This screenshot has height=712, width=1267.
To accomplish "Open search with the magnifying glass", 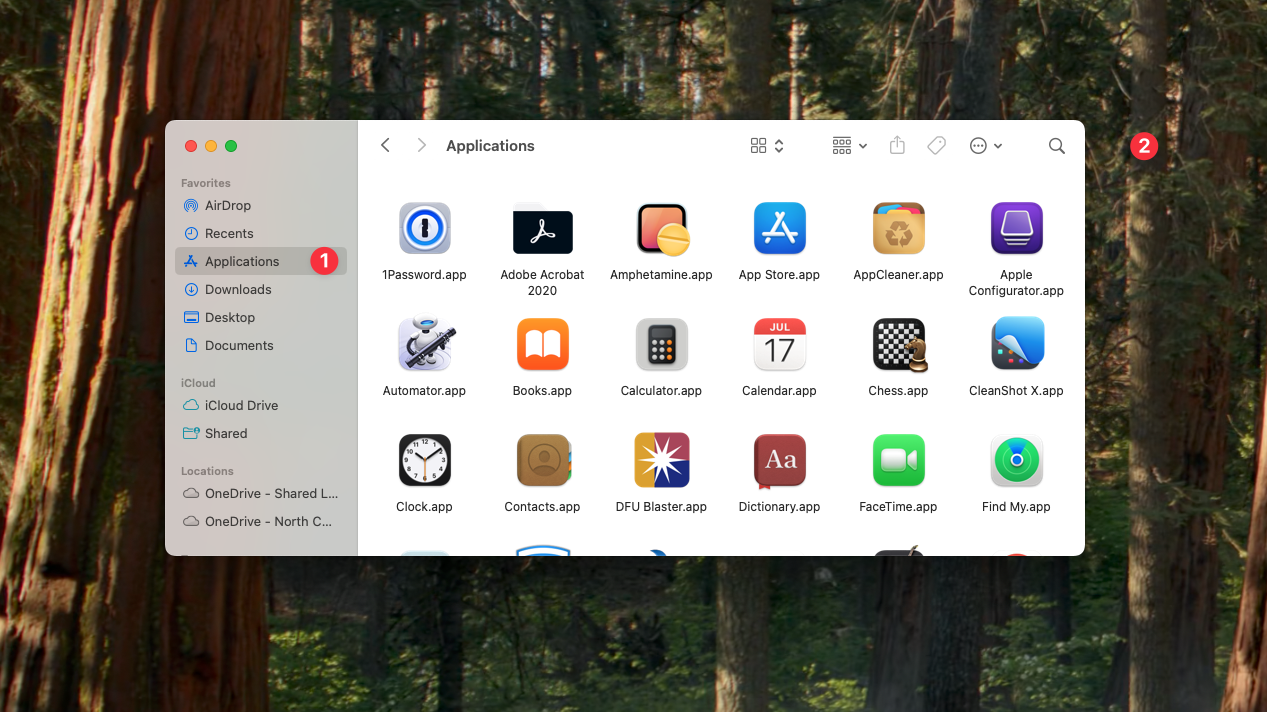I will tap(1056, 146).
